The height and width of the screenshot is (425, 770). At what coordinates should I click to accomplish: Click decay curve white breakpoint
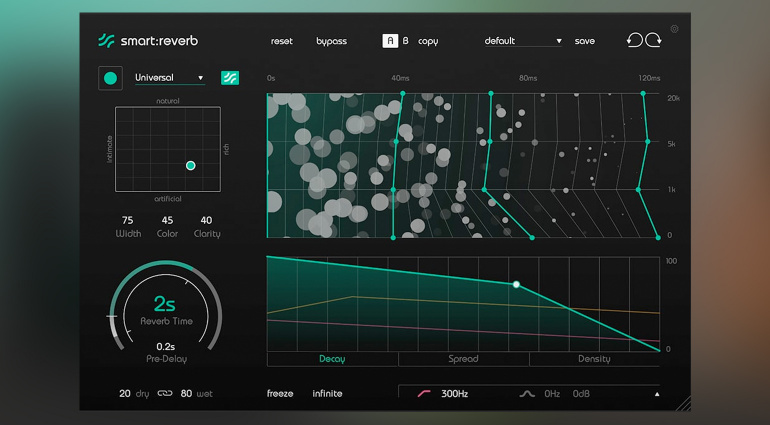pyautogui.click(x=516, y=284)
